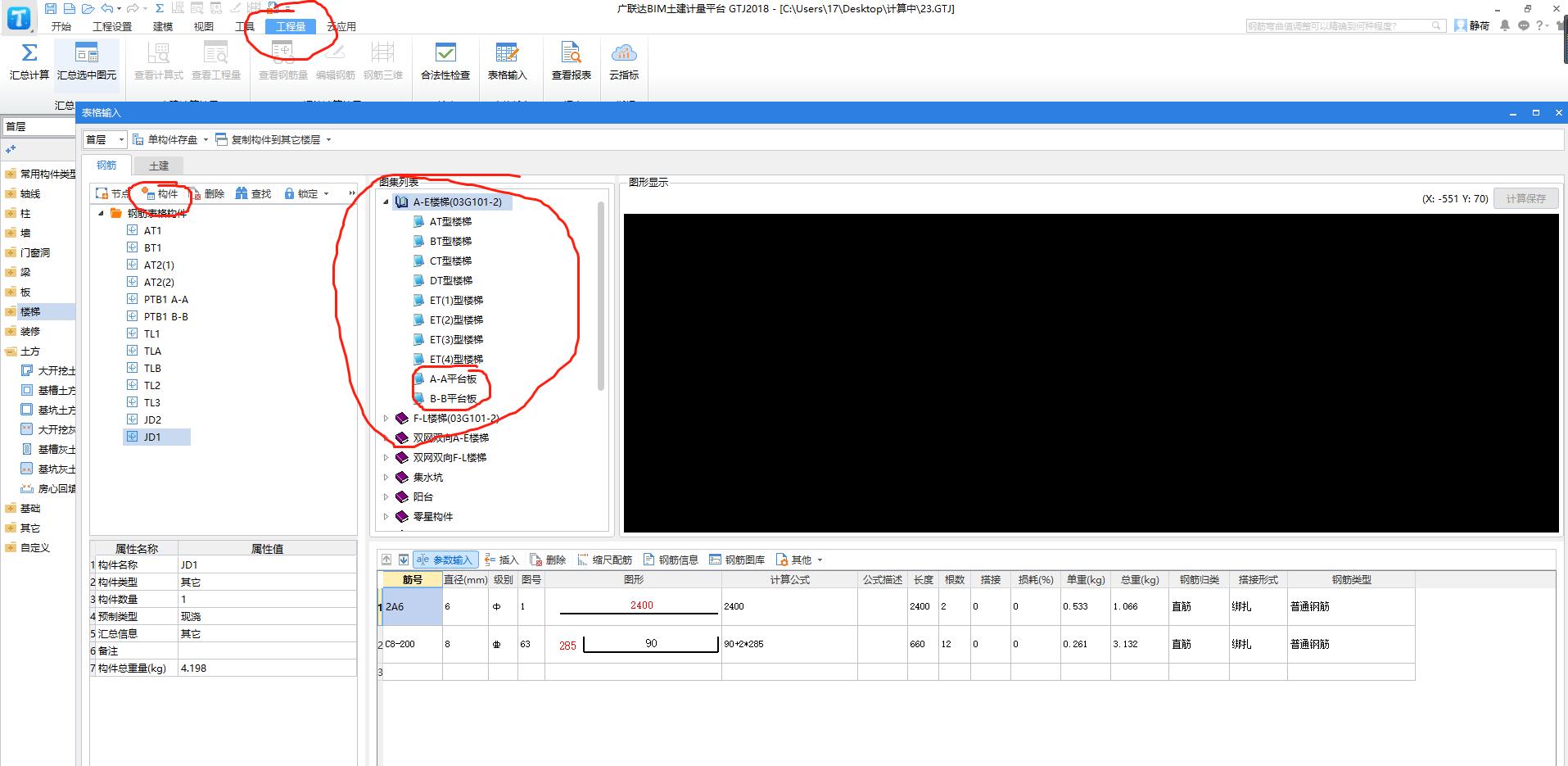Click the open folder icon in quick access toolbar

tap(88, 8)
